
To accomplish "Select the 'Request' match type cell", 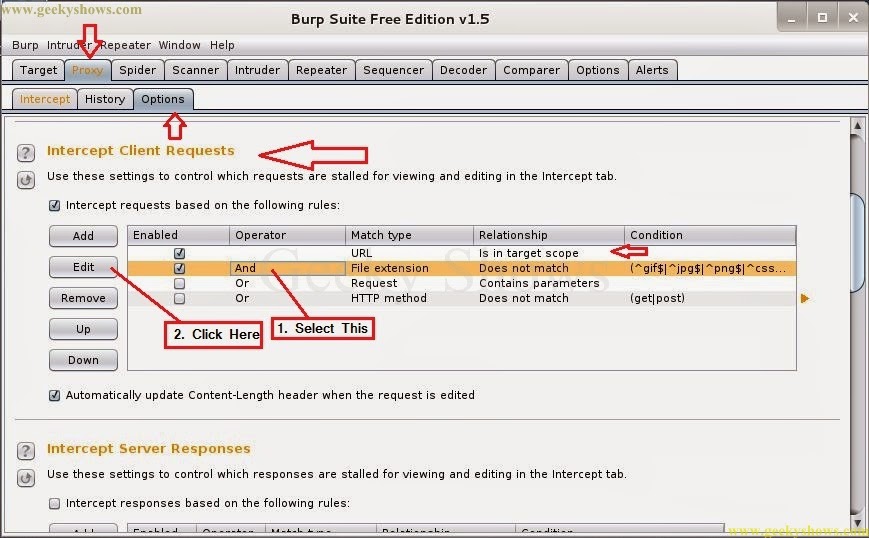I will pos(410,283).
